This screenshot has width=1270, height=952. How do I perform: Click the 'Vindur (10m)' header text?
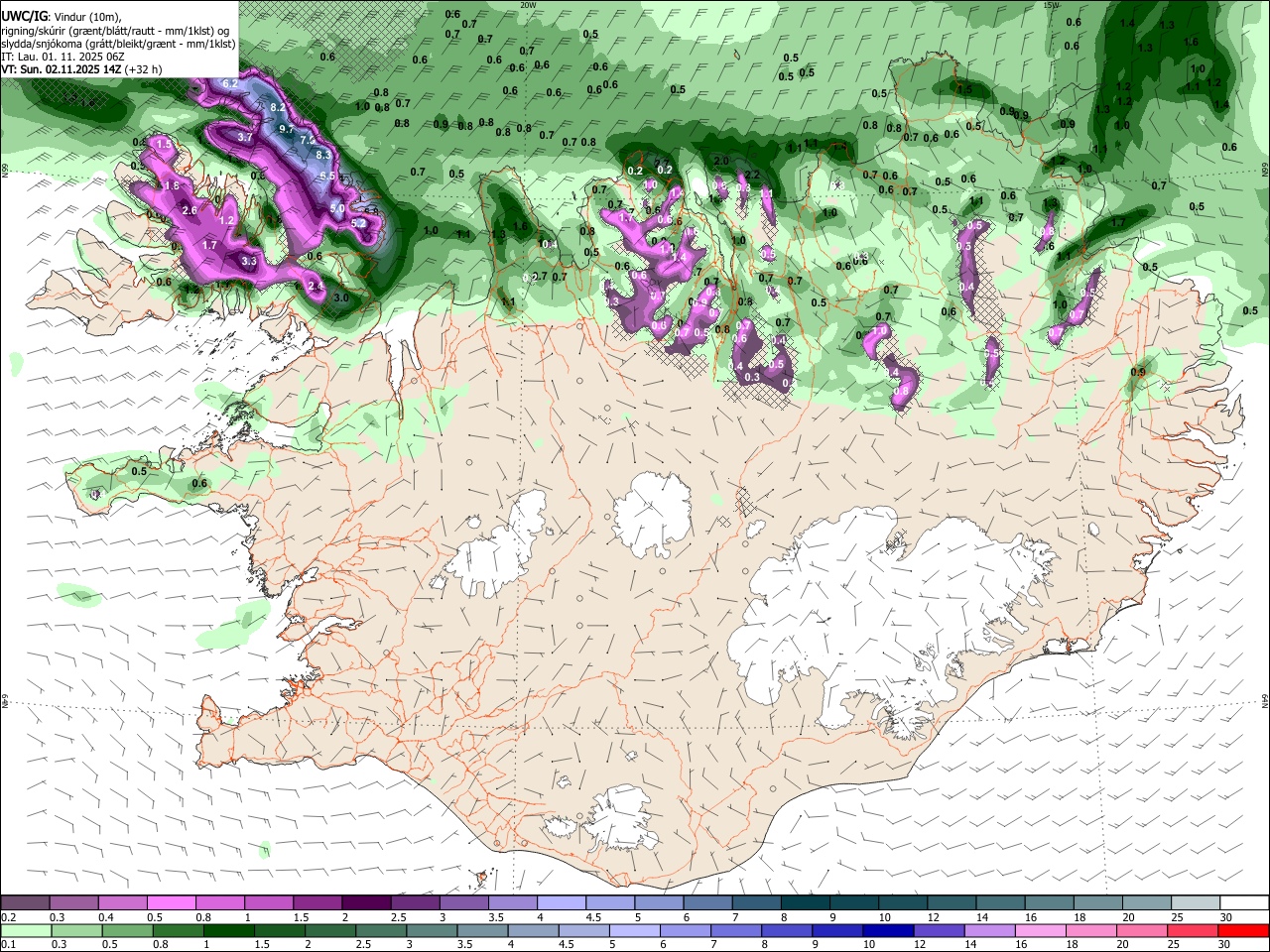[x=88, y=17]
